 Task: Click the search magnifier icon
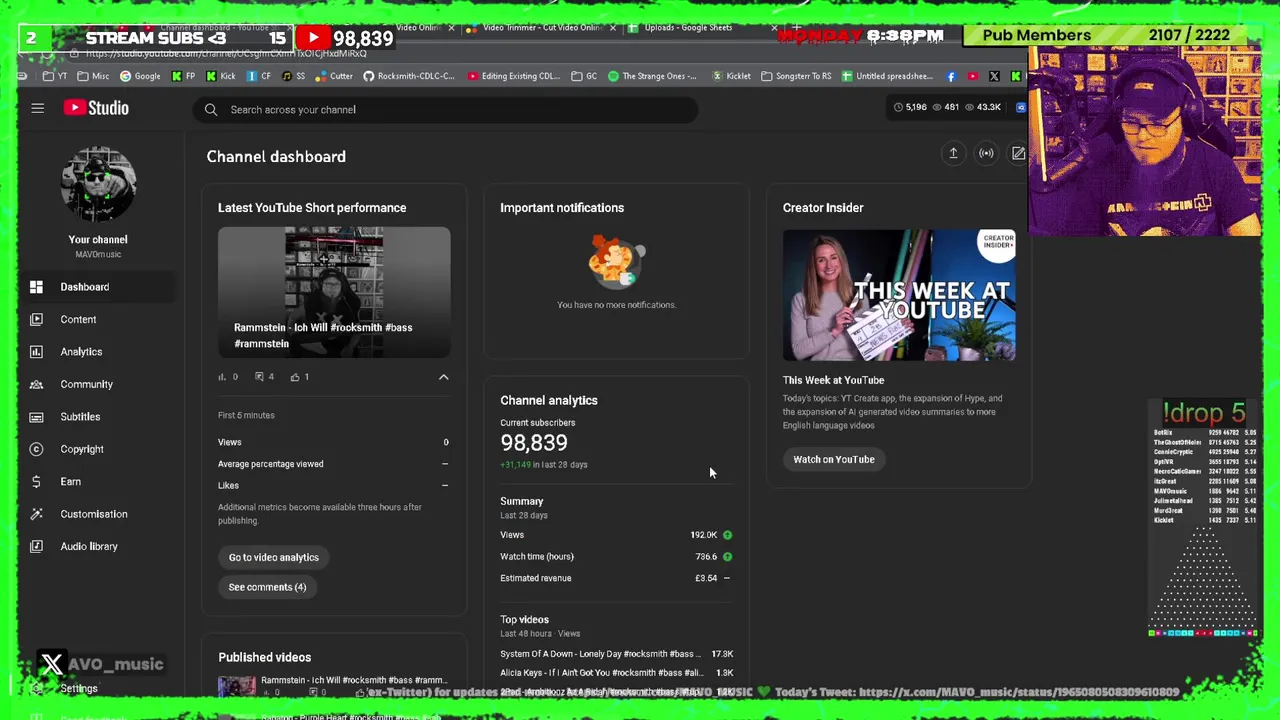click(211, 110)
